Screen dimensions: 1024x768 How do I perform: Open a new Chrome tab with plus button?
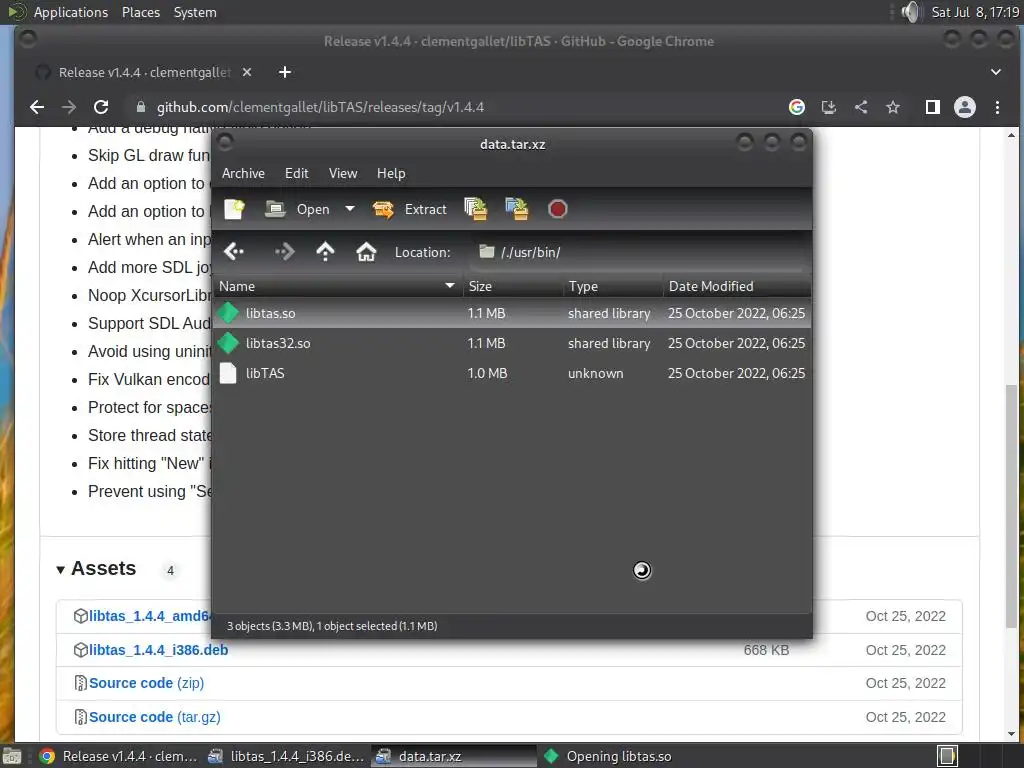click(x=285, y=72)
